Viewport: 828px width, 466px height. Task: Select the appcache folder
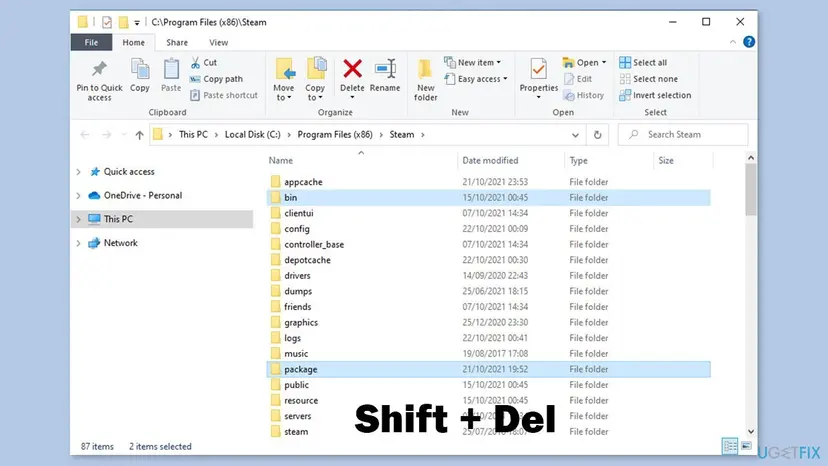point(488,182)
